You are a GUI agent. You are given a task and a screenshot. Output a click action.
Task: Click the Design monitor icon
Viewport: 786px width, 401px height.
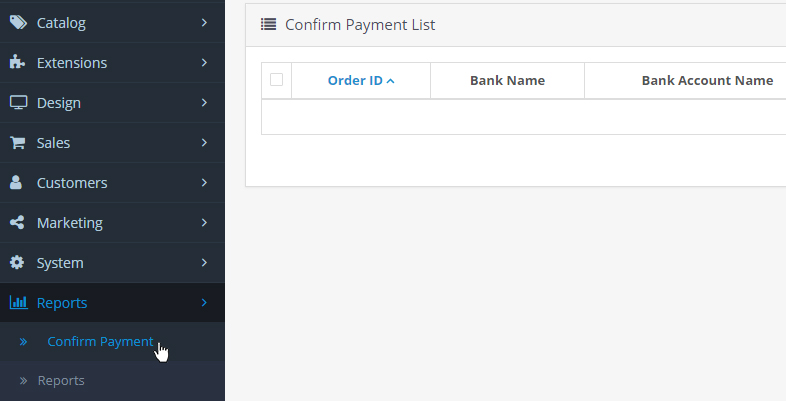(x=18, y=102)
